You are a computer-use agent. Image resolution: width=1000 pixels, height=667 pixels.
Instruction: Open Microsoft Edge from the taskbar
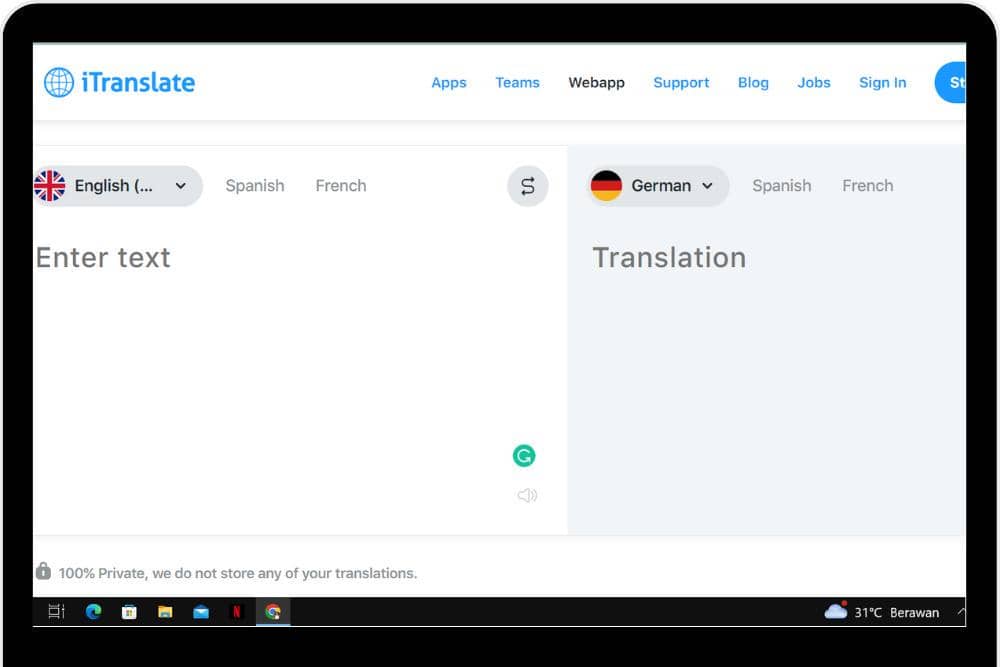[93, 612]
